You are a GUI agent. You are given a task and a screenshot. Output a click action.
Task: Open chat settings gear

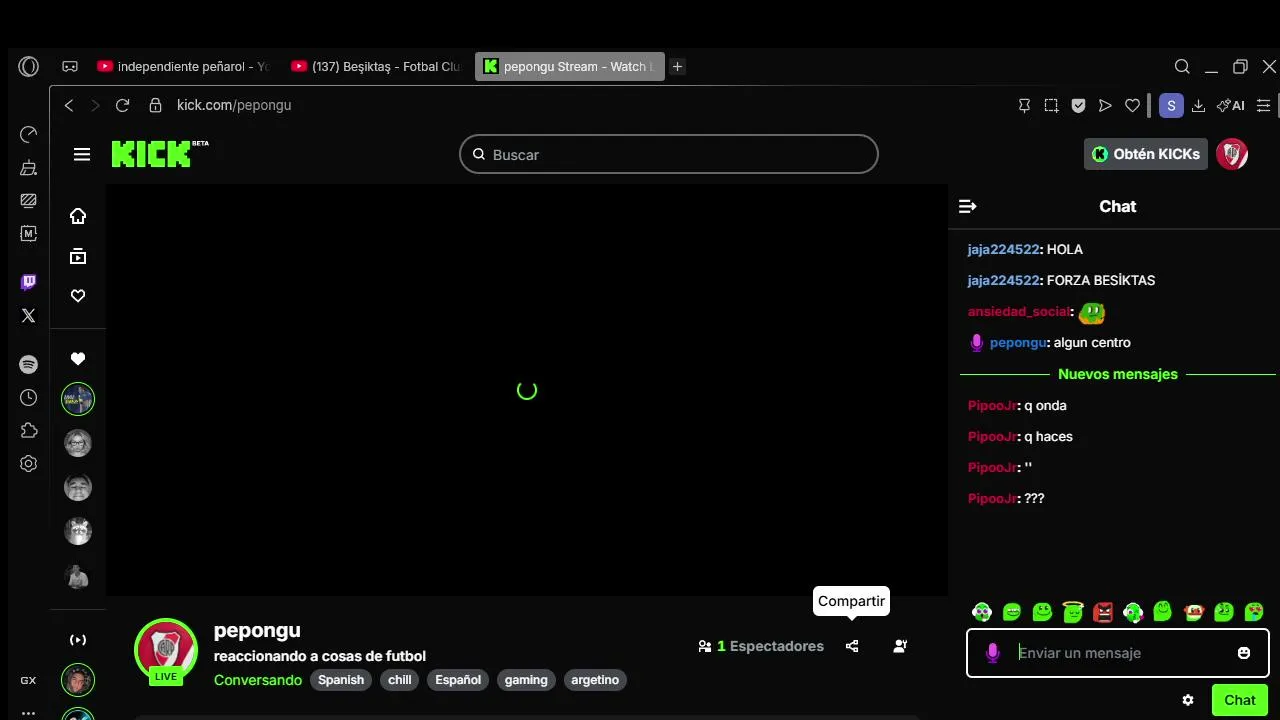(x=1188, y=700)
